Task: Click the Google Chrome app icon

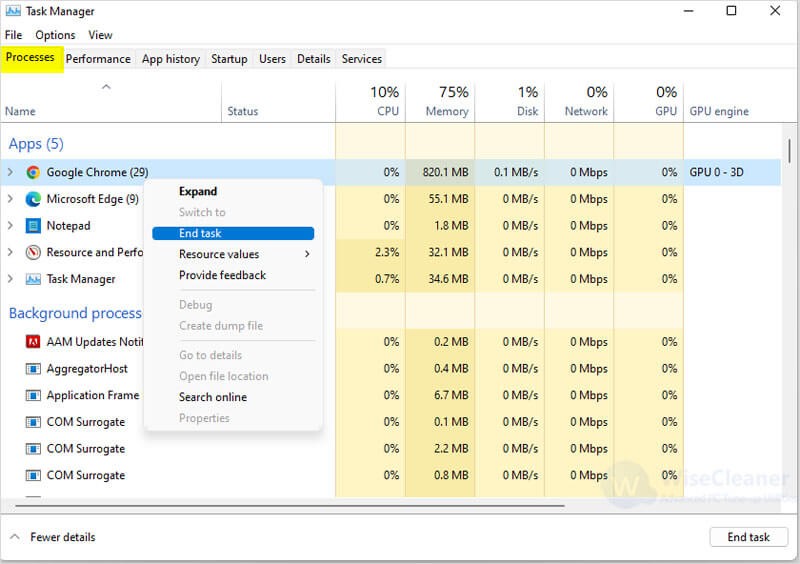Action: pyautogui.click(x=33, y=173)
